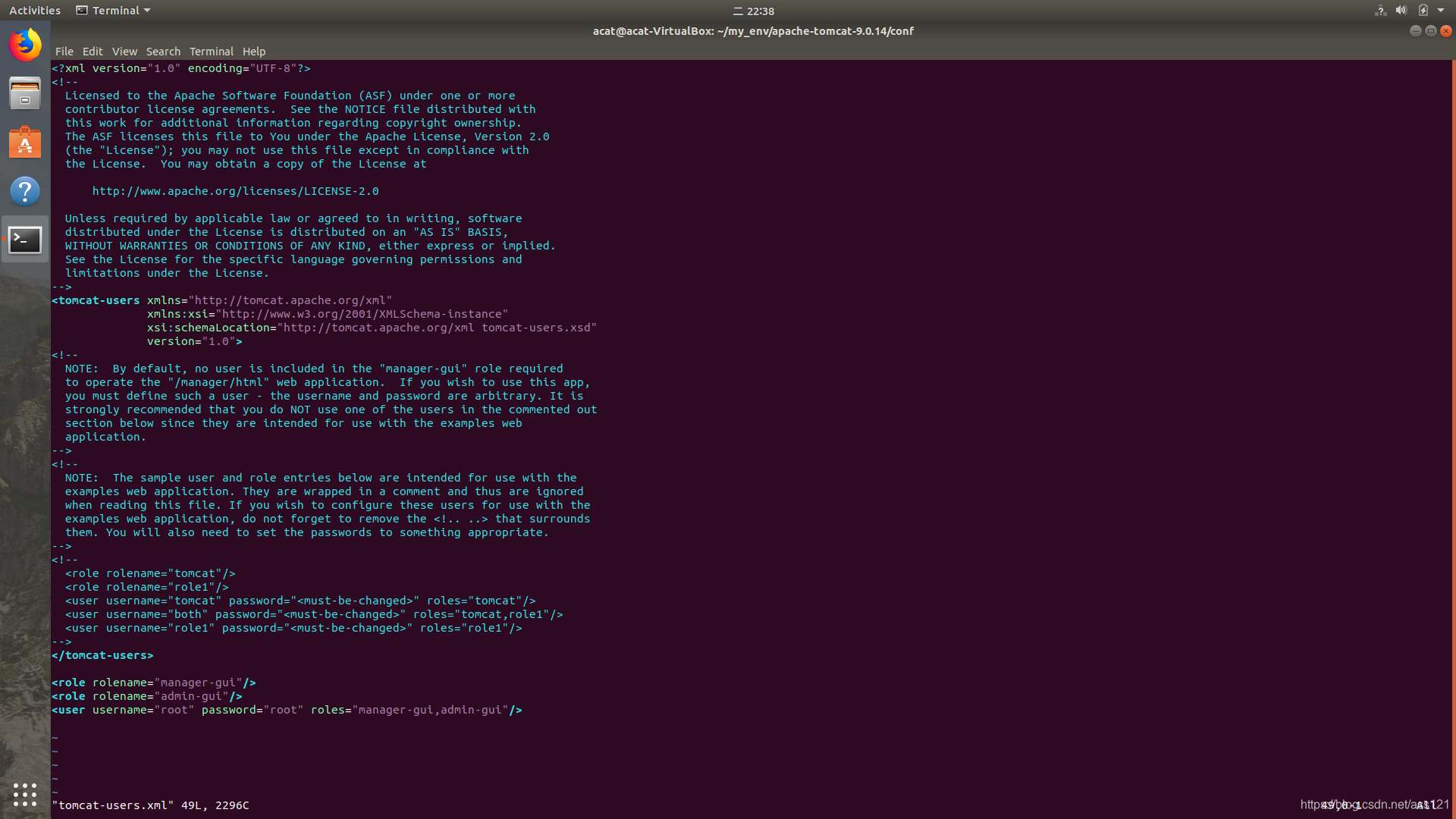The height and width of the screenshot is (819, 1456).
Task: Open the Help menu
Action: tap(254, 52)
